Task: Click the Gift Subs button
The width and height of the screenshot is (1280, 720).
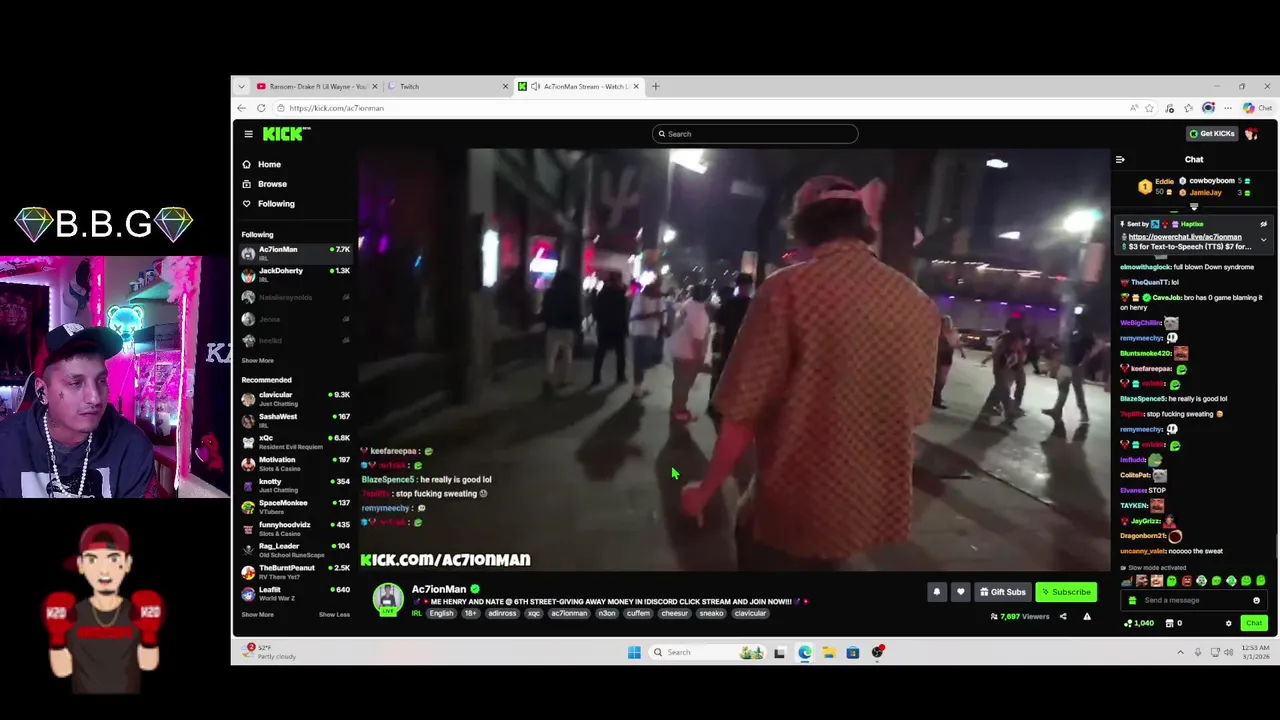Action: (1003, 592)
